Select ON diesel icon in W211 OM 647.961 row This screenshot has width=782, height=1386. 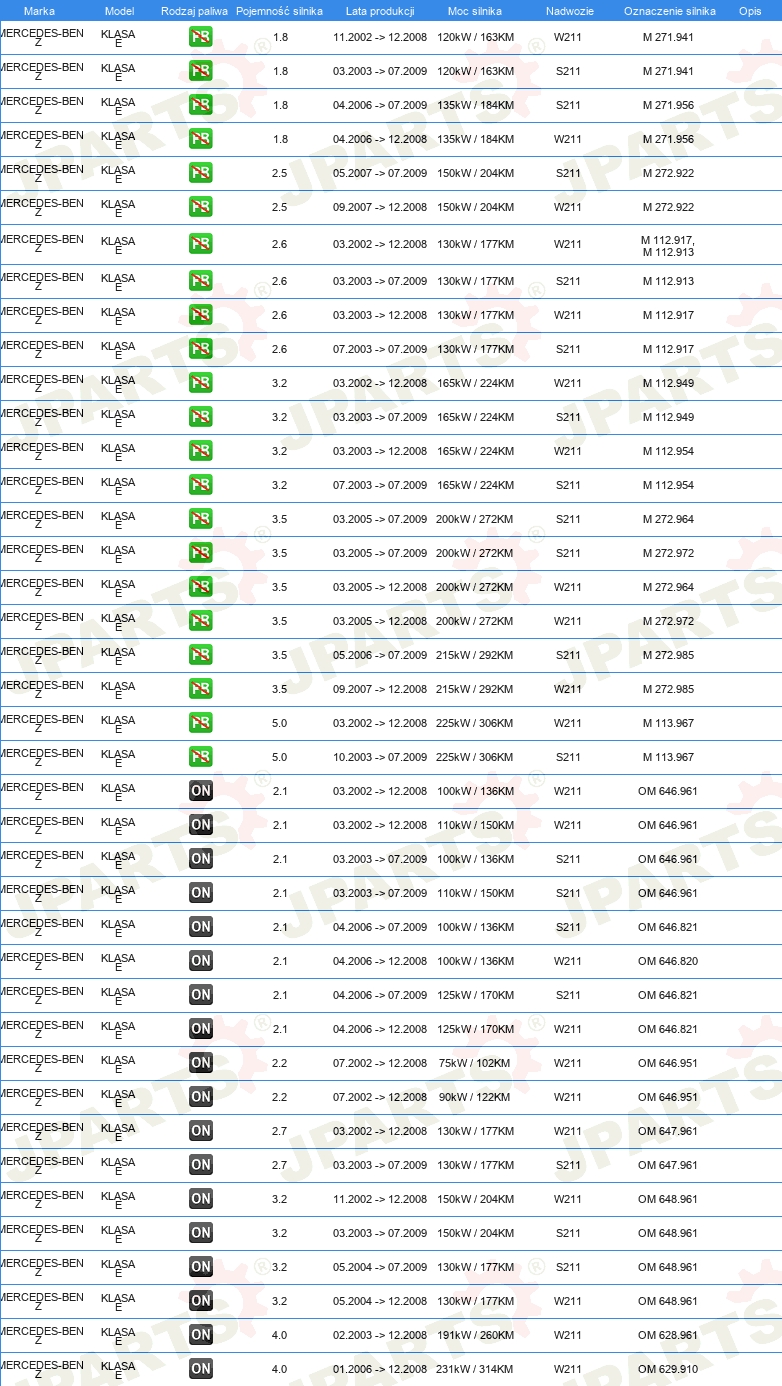(x=201, y=1131)
